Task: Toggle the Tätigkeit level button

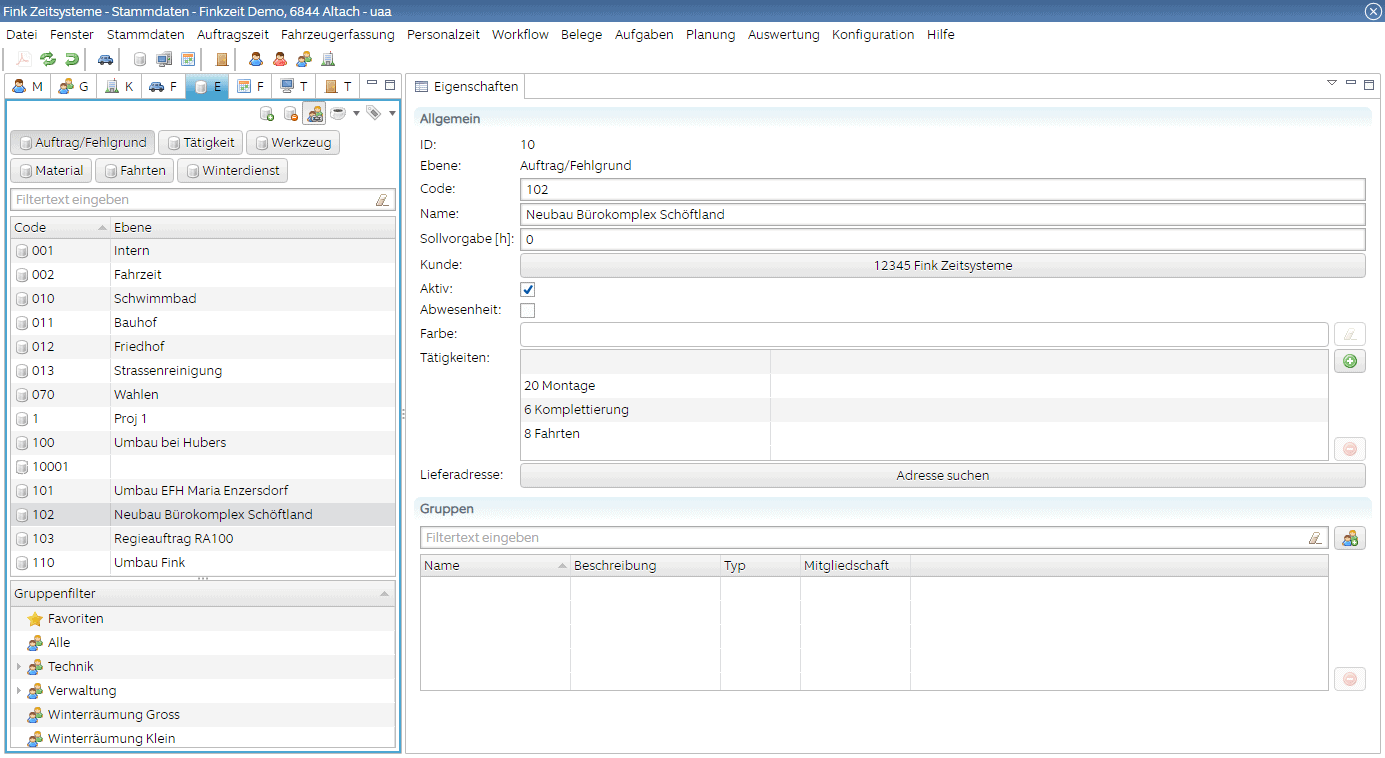Action: click(200, 143)
